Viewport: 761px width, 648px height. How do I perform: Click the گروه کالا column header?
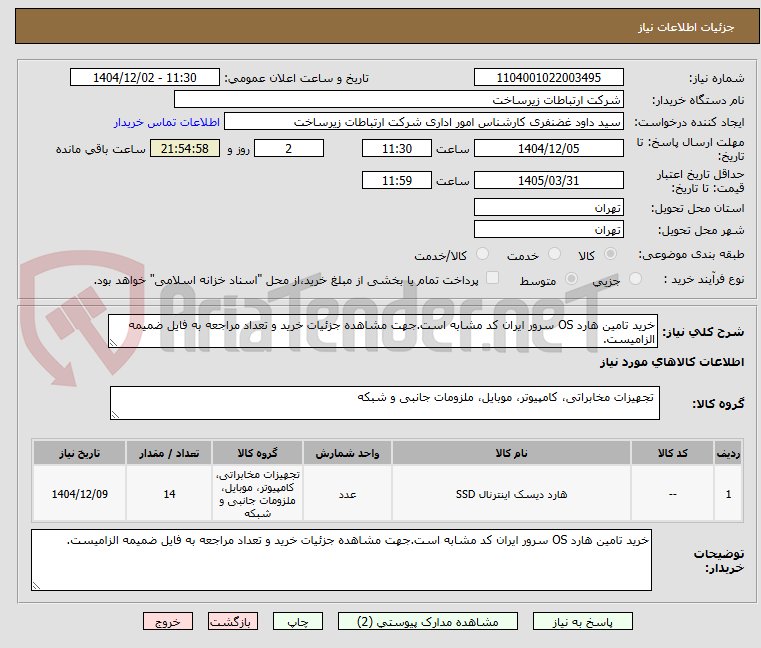tap(257, 453)
